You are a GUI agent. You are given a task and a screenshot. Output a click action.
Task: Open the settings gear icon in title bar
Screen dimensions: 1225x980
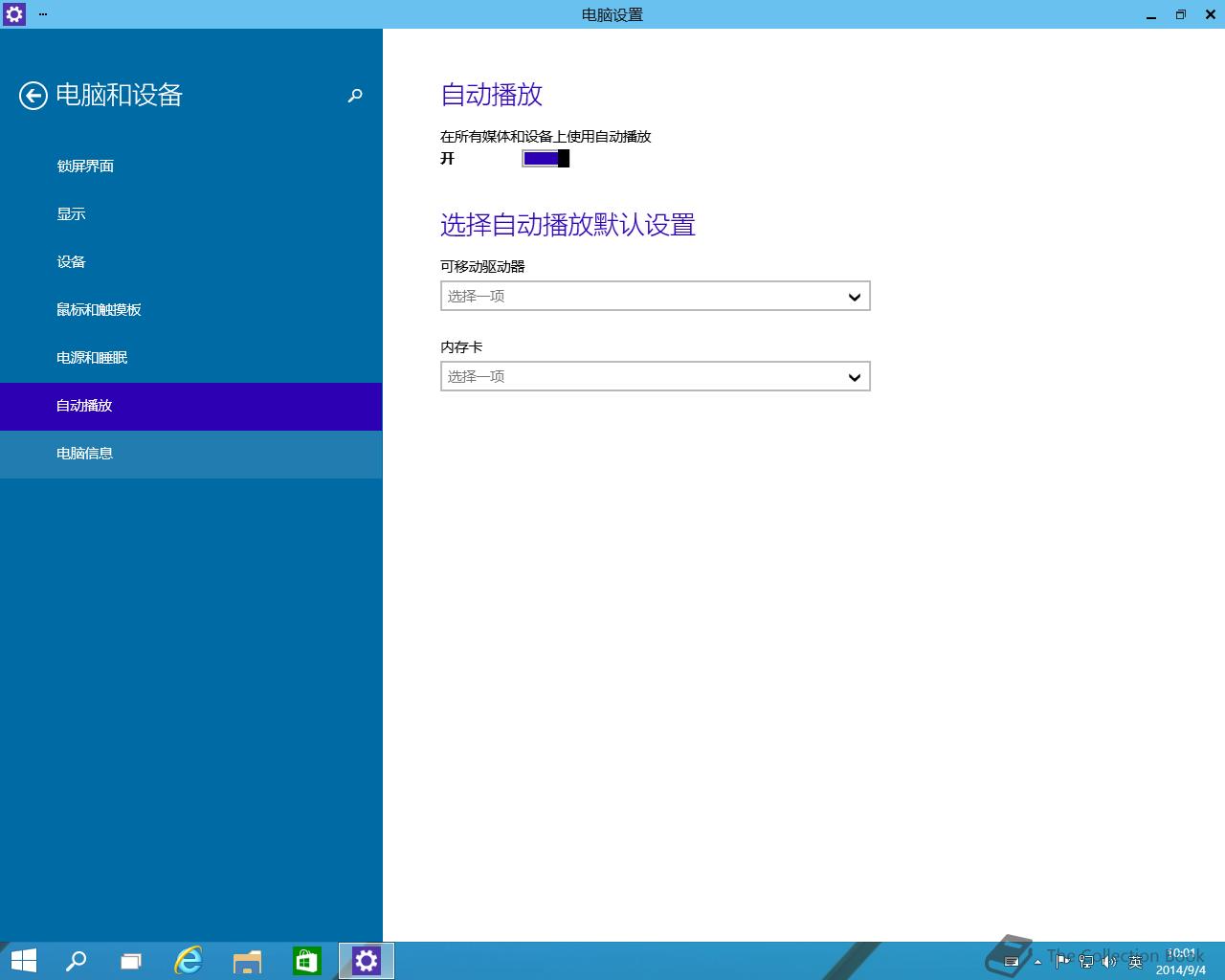(x=14, y=14)
